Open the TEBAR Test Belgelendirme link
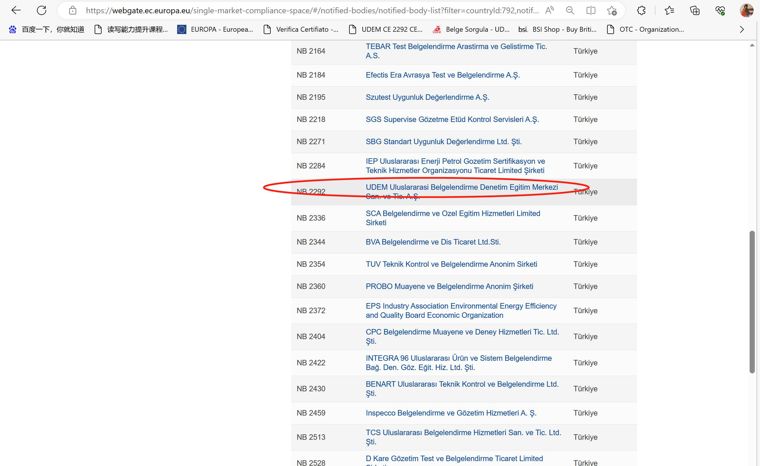The width and height of the screenshot is (760, 466). [456, 51]
